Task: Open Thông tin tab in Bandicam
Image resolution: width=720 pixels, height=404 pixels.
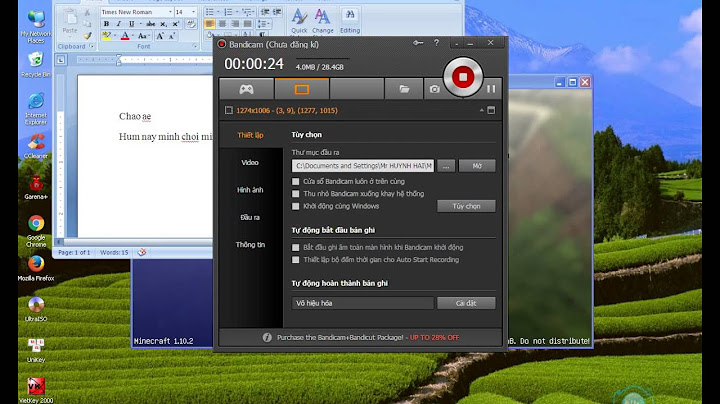Action: (x=250, y=245)
